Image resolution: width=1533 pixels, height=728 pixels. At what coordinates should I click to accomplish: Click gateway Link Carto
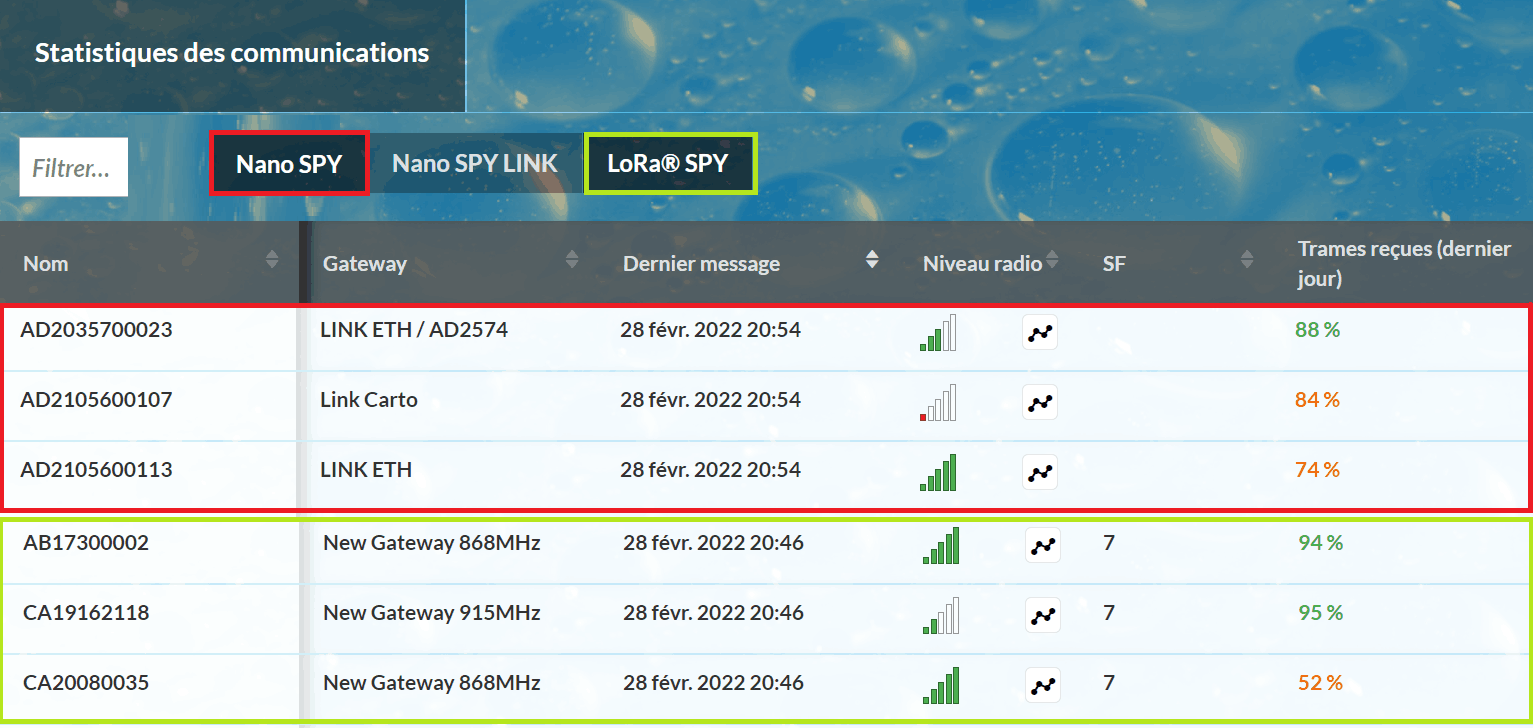pyautogui.click(x=369, y=400)
